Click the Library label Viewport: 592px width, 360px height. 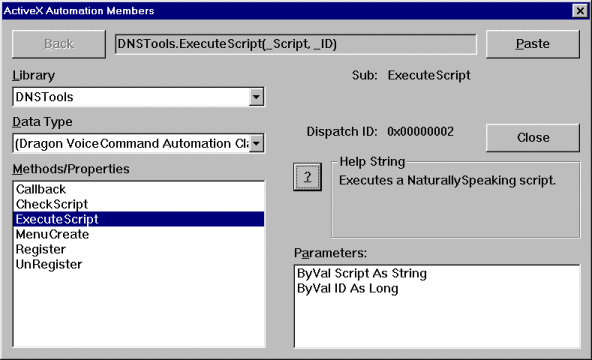(x=34, y=75)
